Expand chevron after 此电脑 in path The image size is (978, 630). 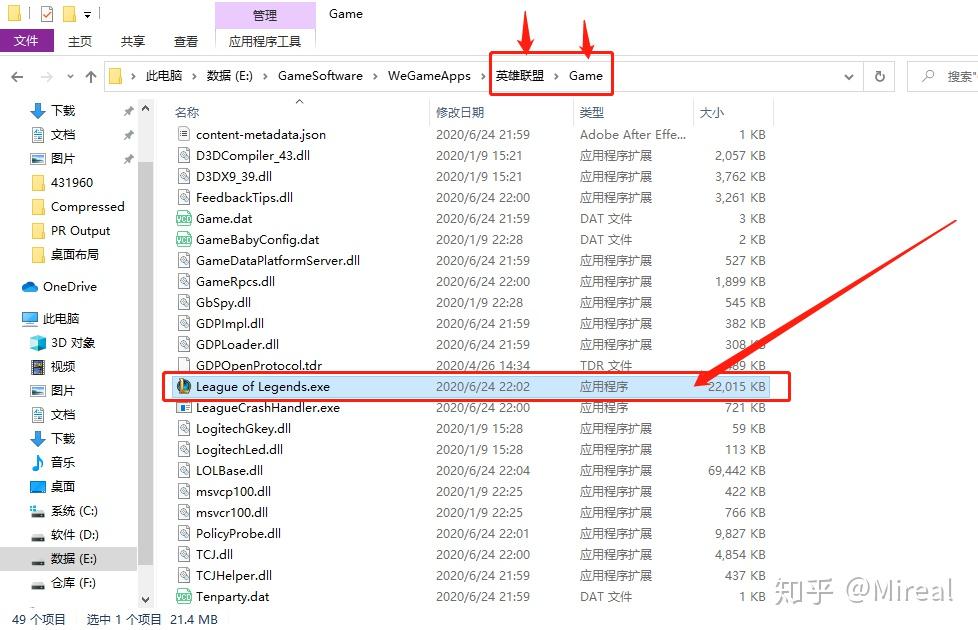tap(194, 77)
